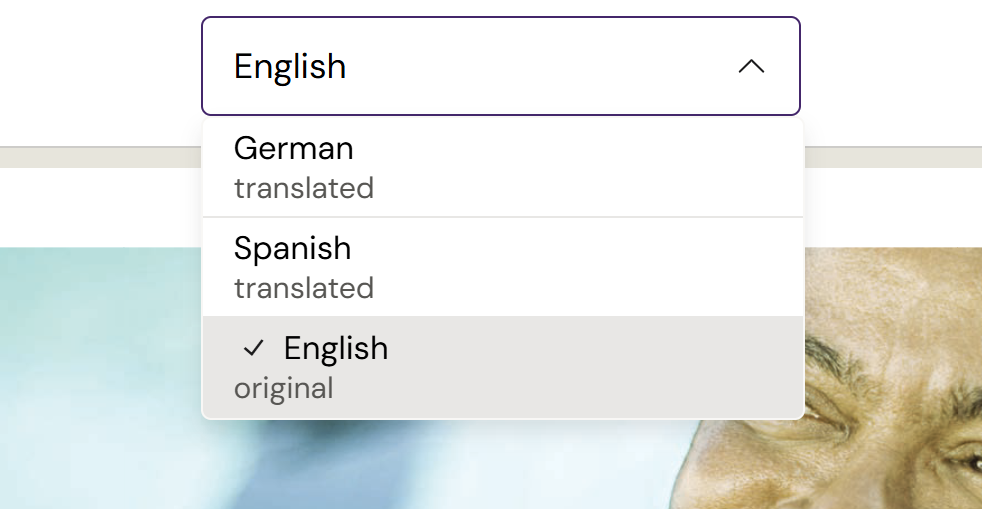Click the selected "English" text in the combo box
Image resolution: width=982 pixels, height=509 pixels.
[x=290, y=67]
